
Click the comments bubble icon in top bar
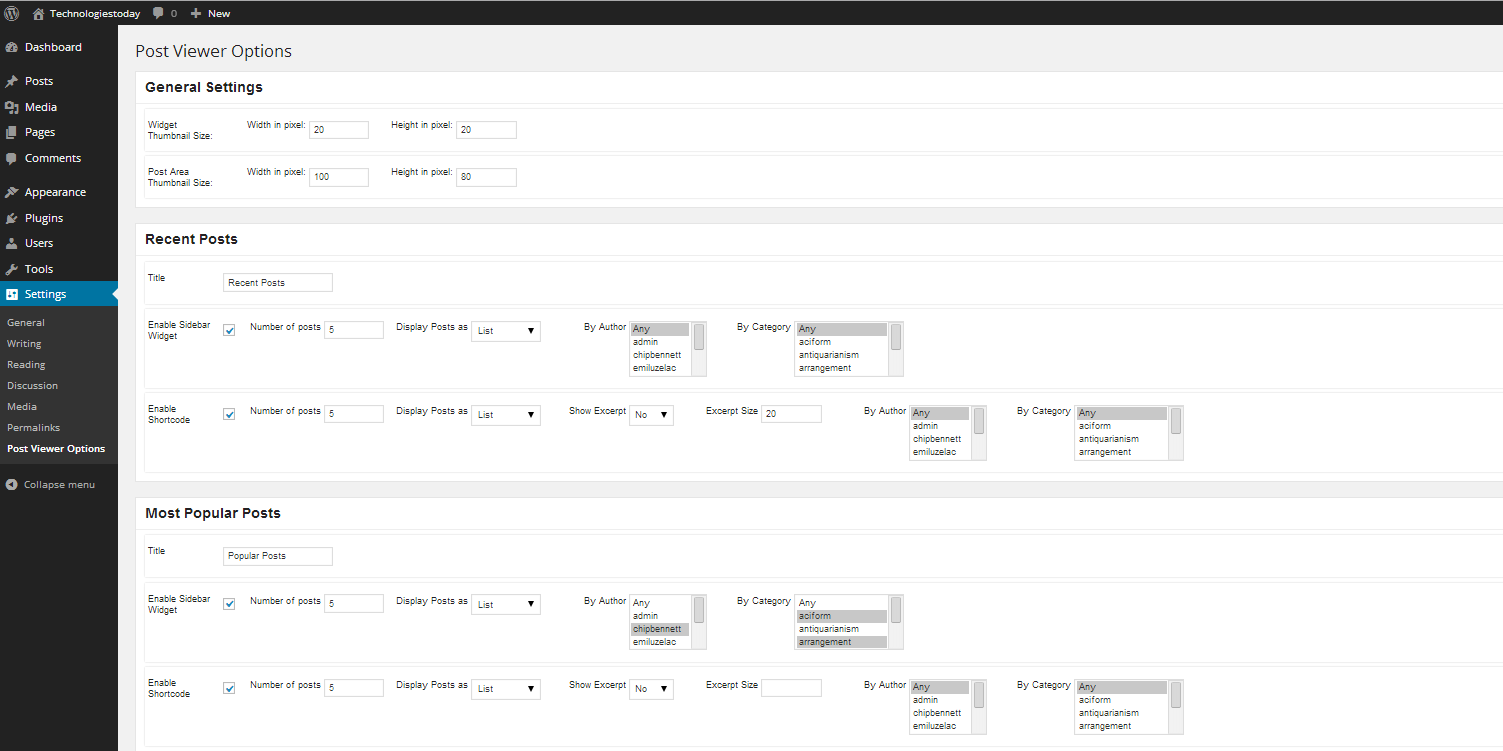159,13
